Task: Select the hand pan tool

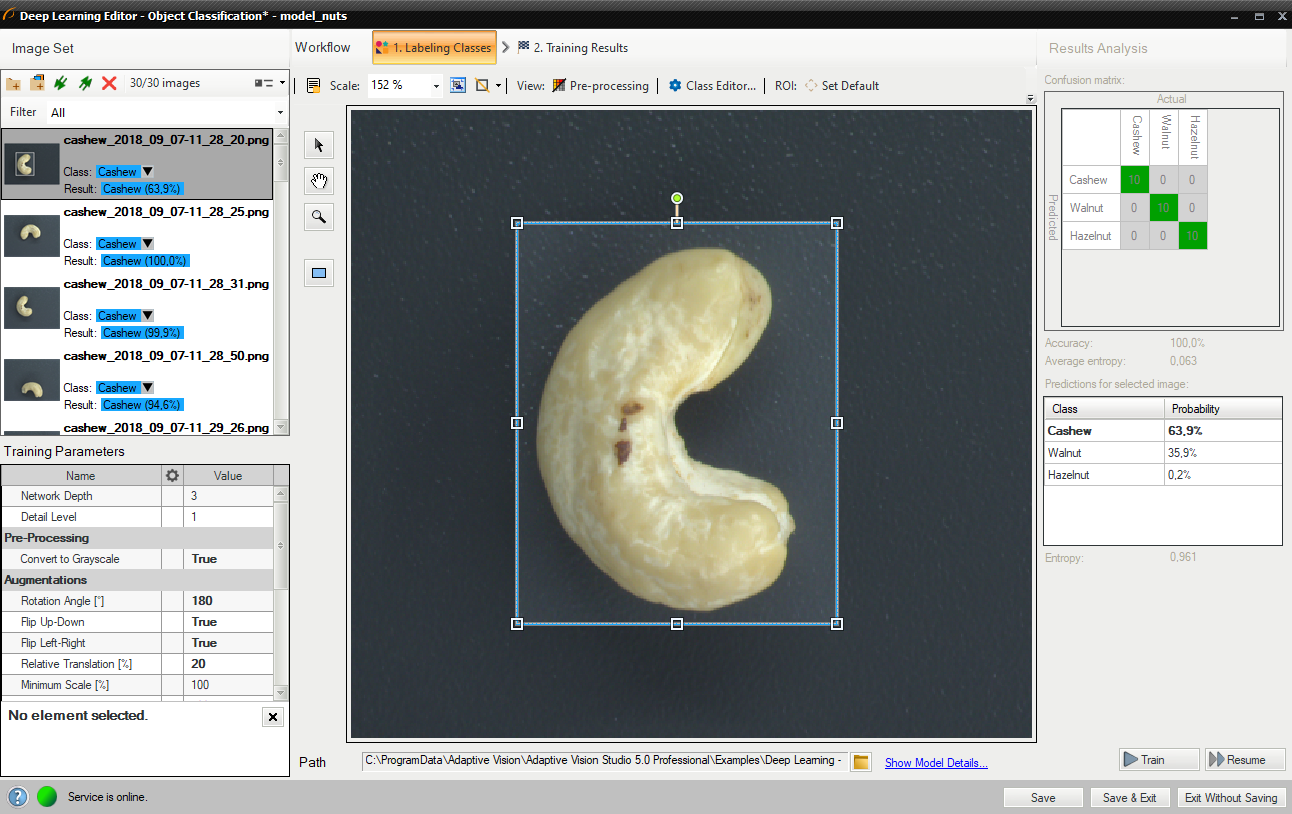Action: click(x=319, y=182)
